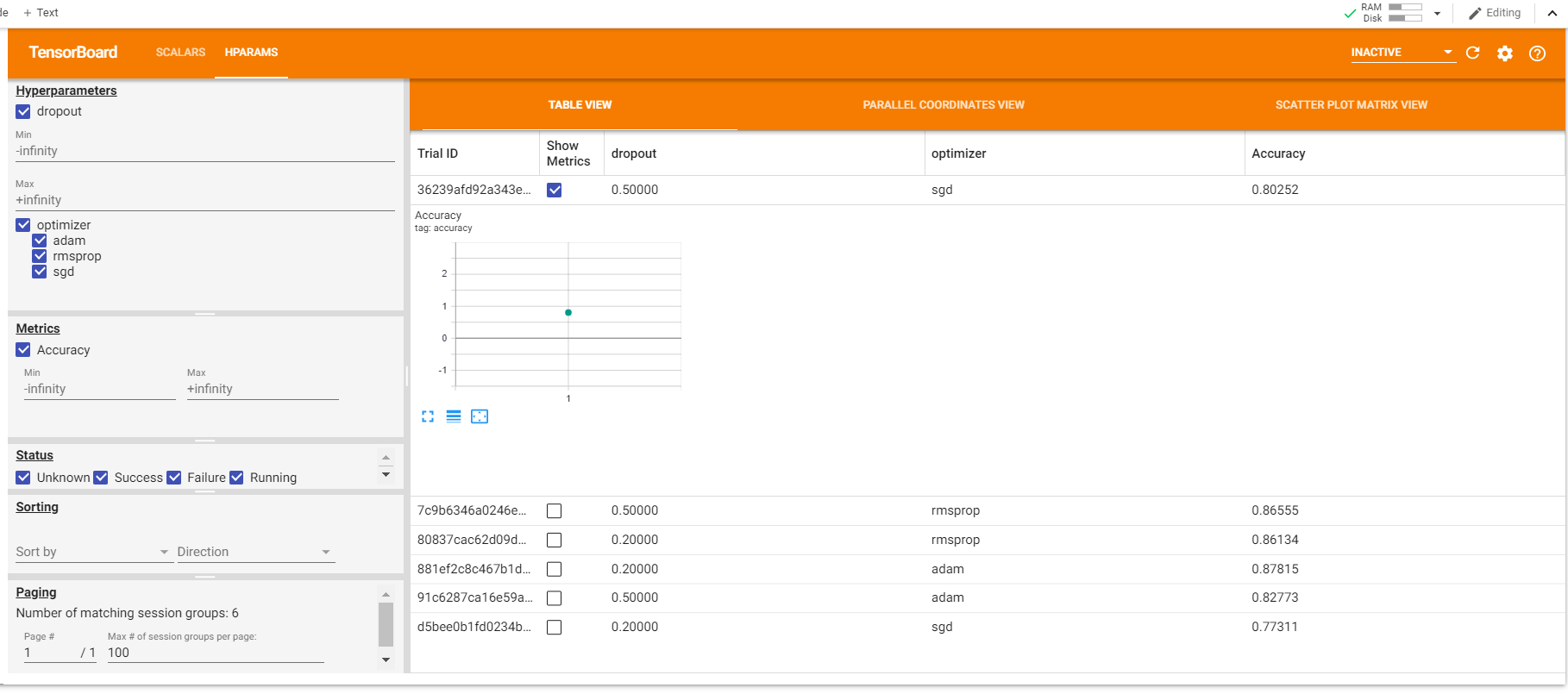Screen dimensions: 1568x694
Task: Show metrics for trial d5bee0b1fd0234b
Action: [x=555, y=628]
